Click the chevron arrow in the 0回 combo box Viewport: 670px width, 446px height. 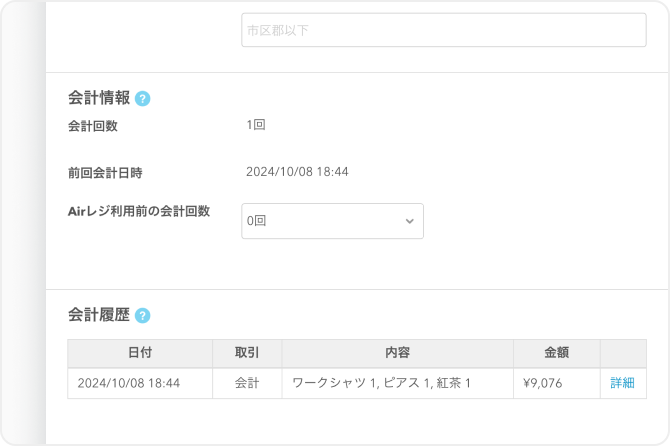pyautogui.click(x=409, y=221)
